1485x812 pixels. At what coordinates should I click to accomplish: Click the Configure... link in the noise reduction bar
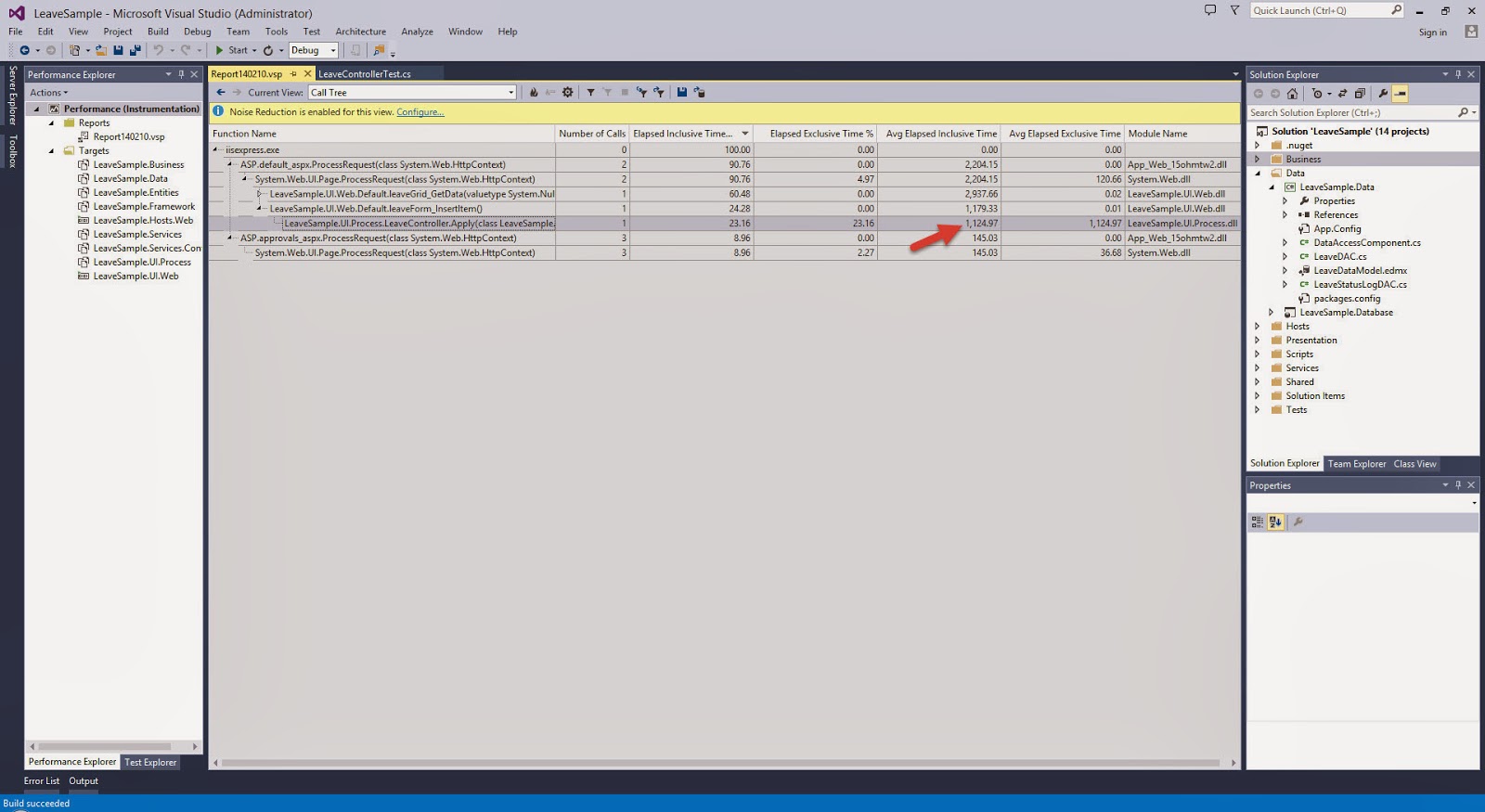click(420, 111)
